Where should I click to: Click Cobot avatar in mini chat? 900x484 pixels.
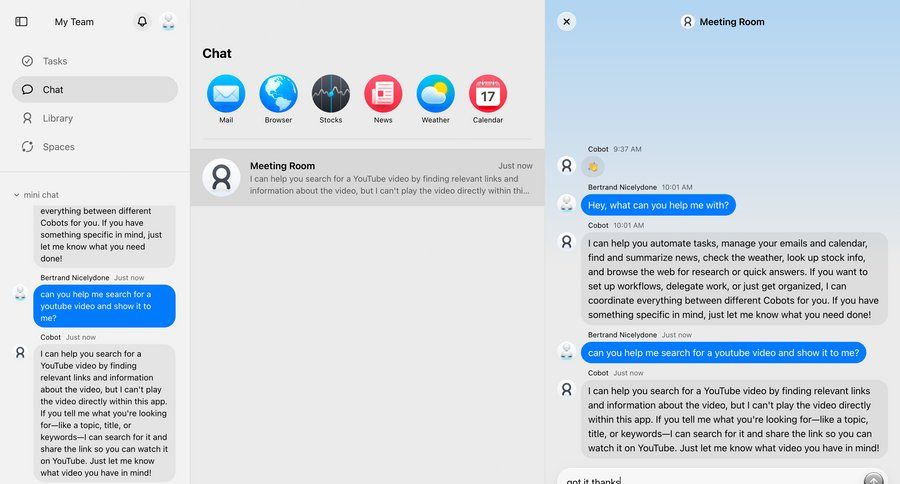click(x=20, y=353)
